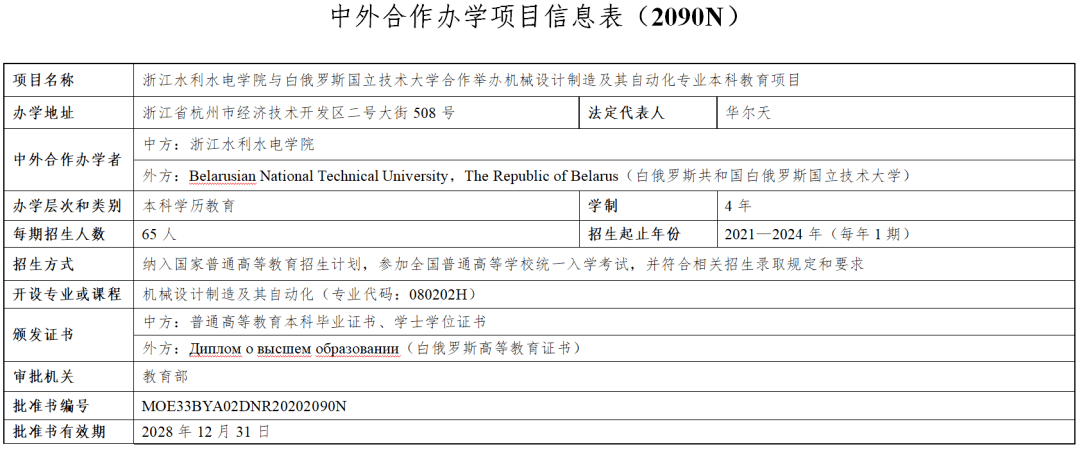The image size is (1080, 449).
Task: Click the label 批准书编号
Action: [51, 406]
